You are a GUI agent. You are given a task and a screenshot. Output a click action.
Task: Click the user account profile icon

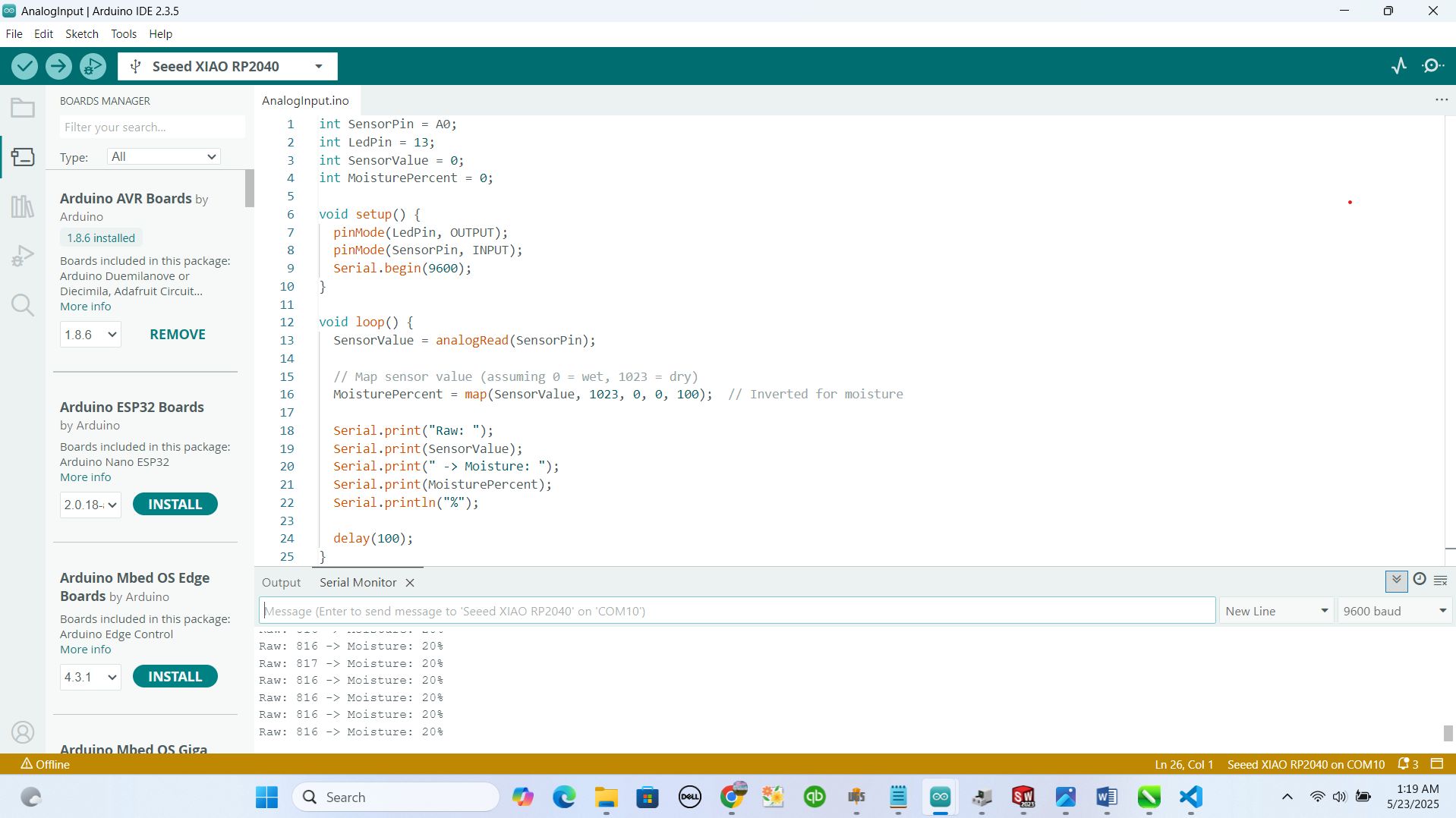tap(23, 732)
